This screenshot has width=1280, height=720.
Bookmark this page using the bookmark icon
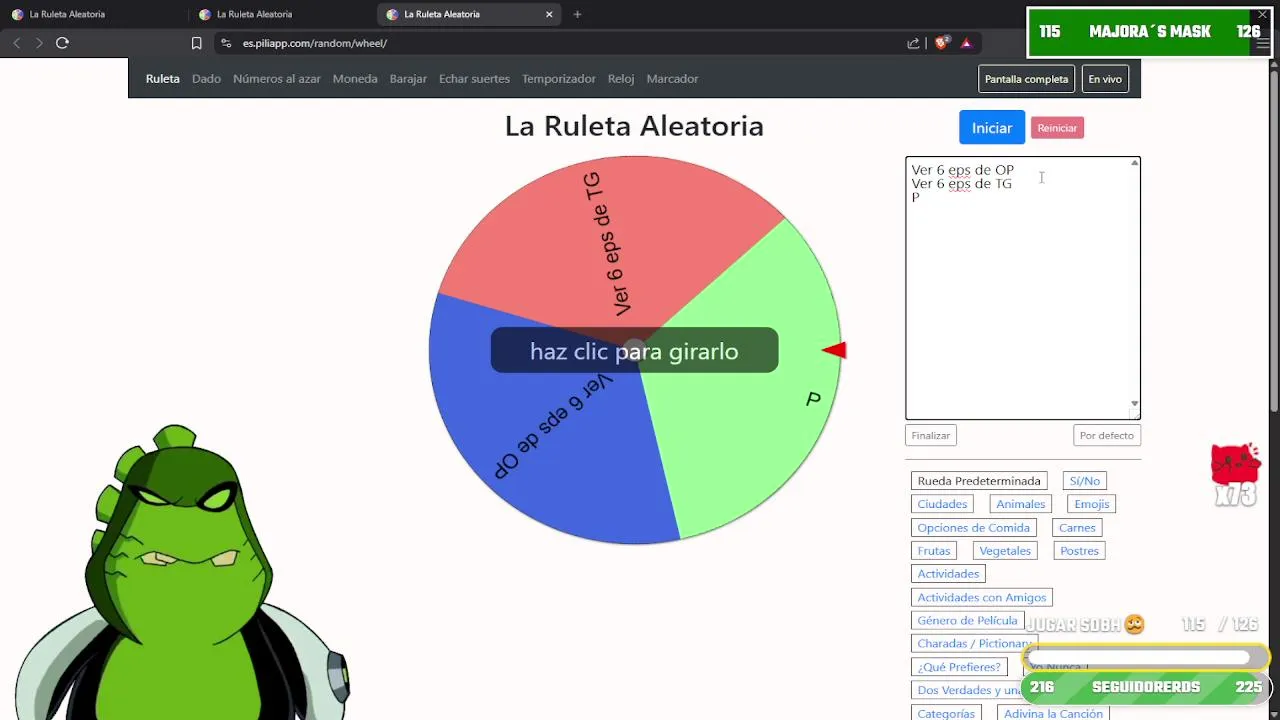(196, 43)
